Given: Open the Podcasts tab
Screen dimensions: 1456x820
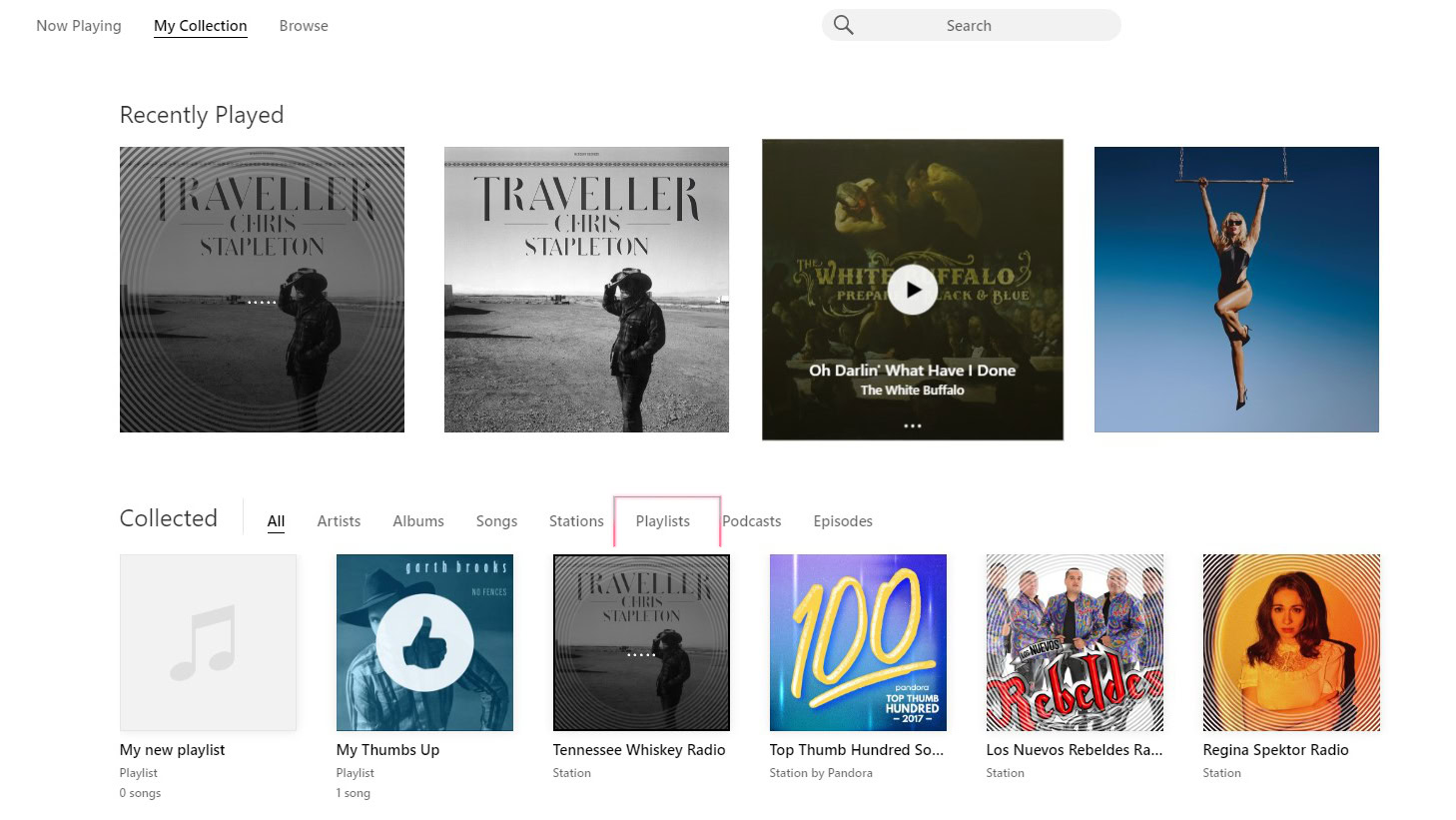Looking at the screenshot, I should (x=752, y=521).
